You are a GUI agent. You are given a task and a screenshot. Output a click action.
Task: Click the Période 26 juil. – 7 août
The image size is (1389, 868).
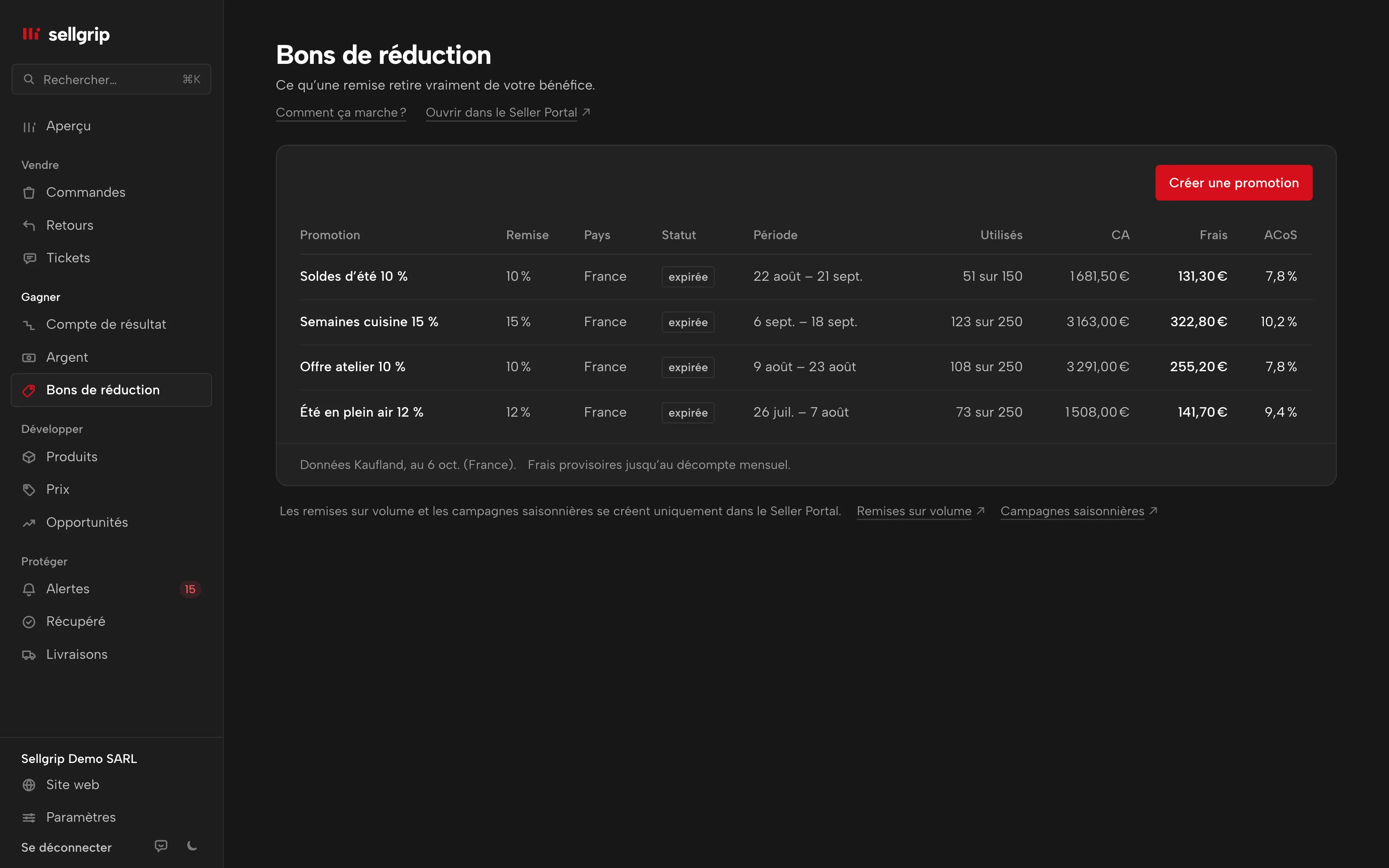[x=801, y=412]
